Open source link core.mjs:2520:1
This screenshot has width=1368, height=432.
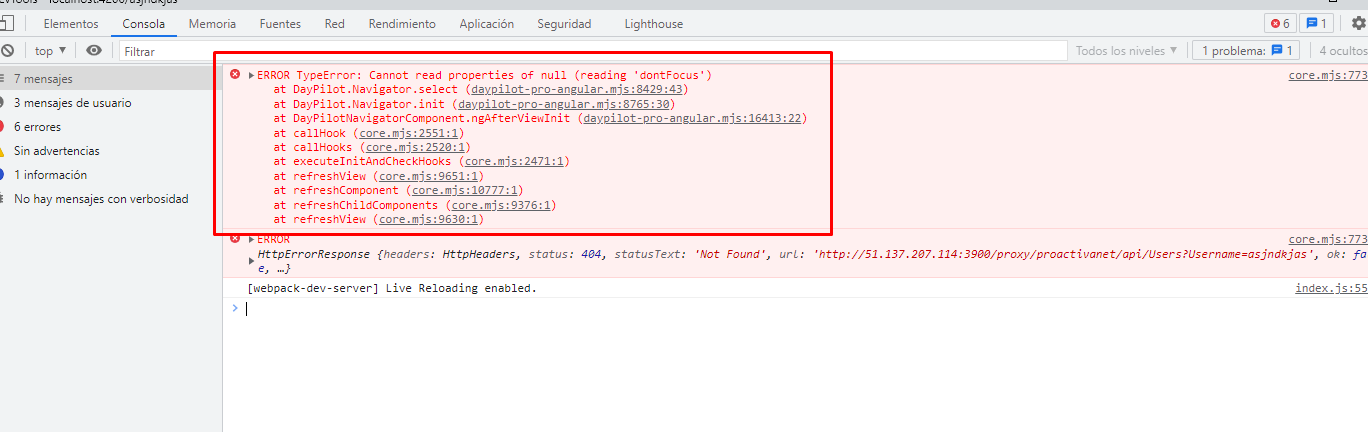[x=414, y=147]
